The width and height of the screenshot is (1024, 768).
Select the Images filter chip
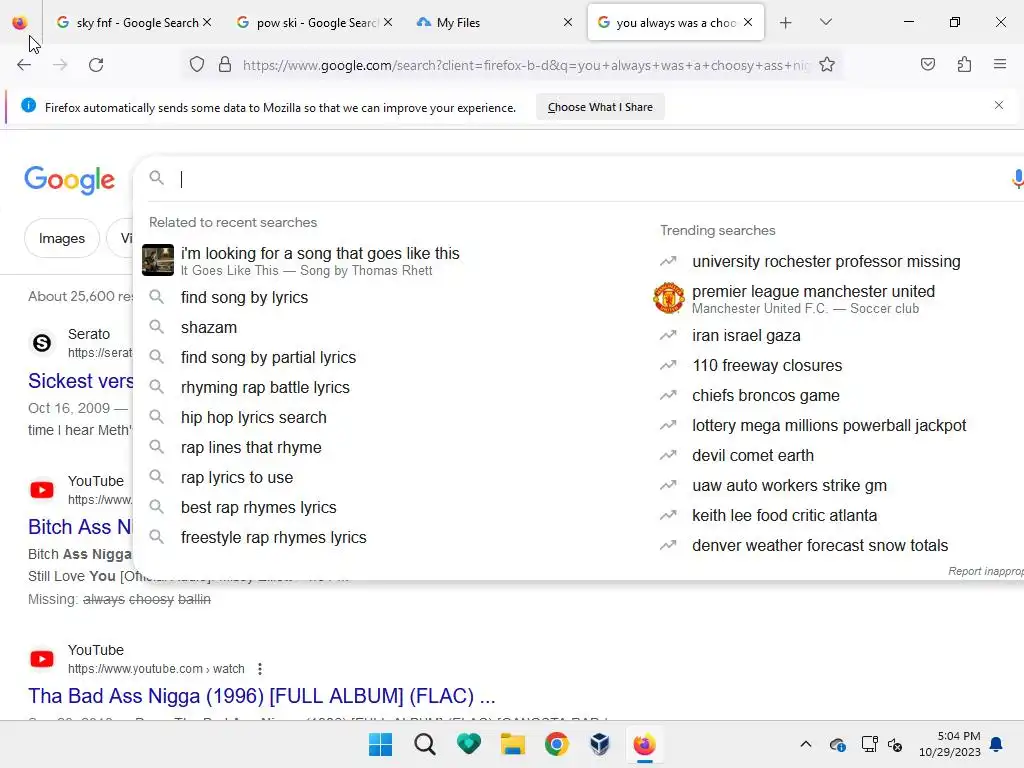pyautogui.click(x=61, y=238)
